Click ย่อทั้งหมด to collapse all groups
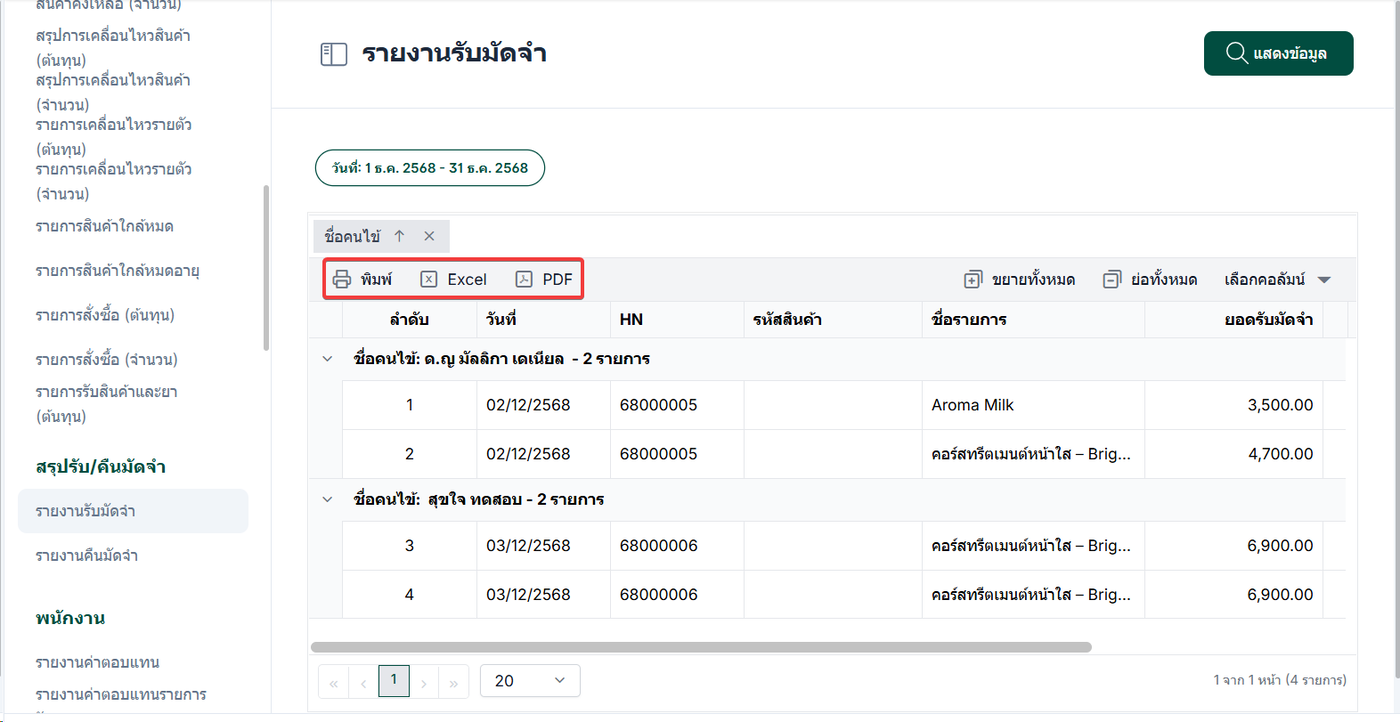Viewport: 1400px width, 722px height. click(1150, 280)
